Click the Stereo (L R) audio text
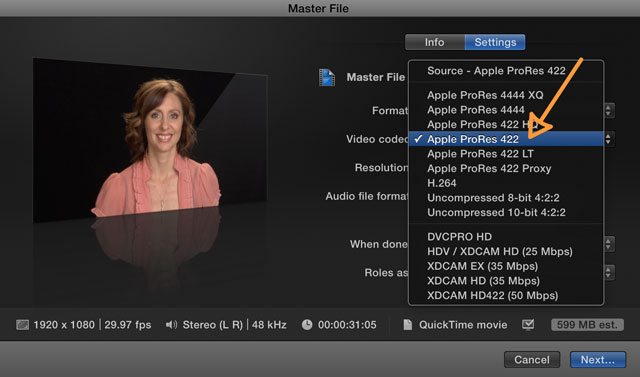 click(x=213, y=325)
